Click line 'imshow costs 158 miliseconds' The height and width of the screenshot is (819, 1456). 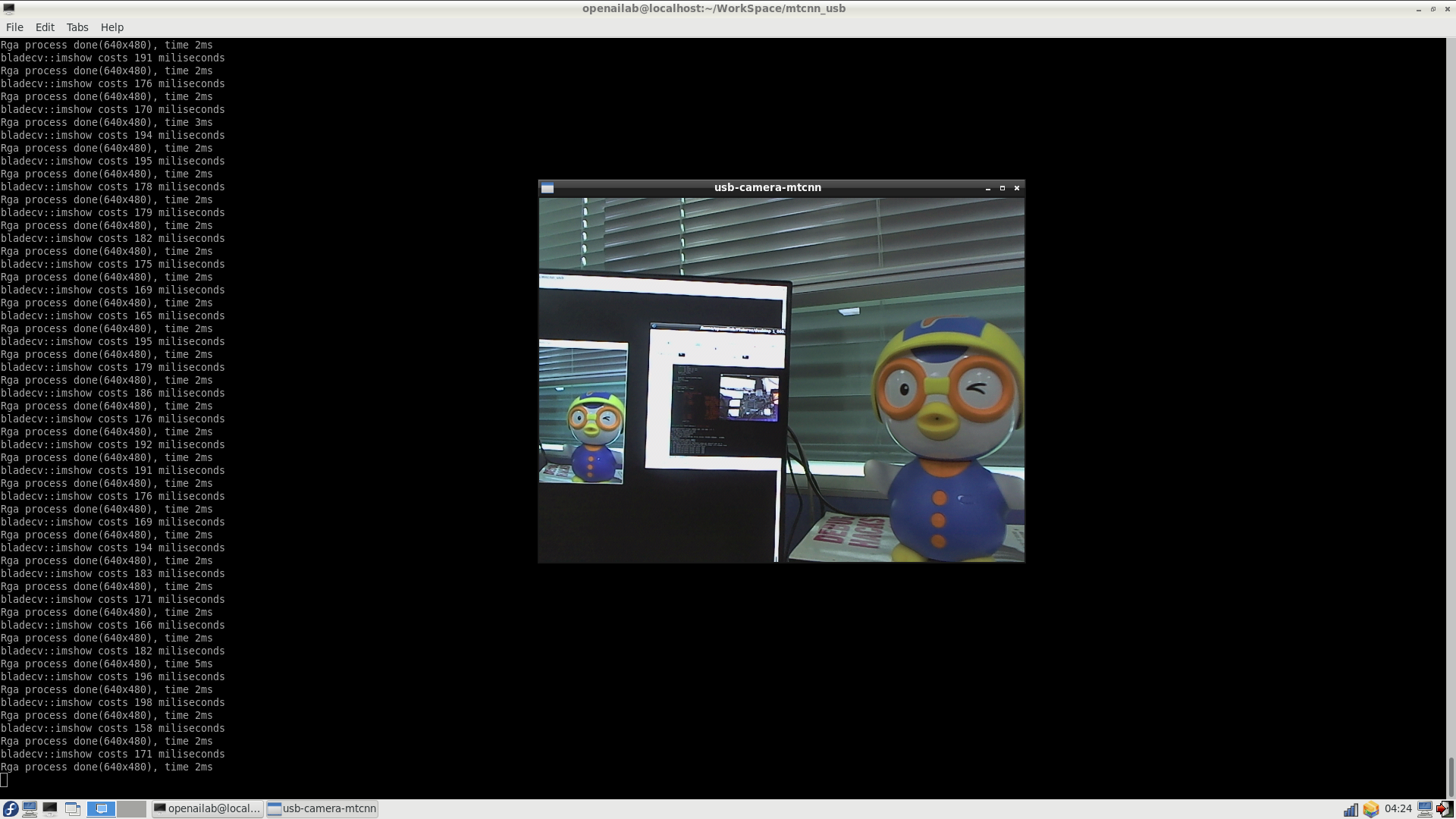(112, 728)
